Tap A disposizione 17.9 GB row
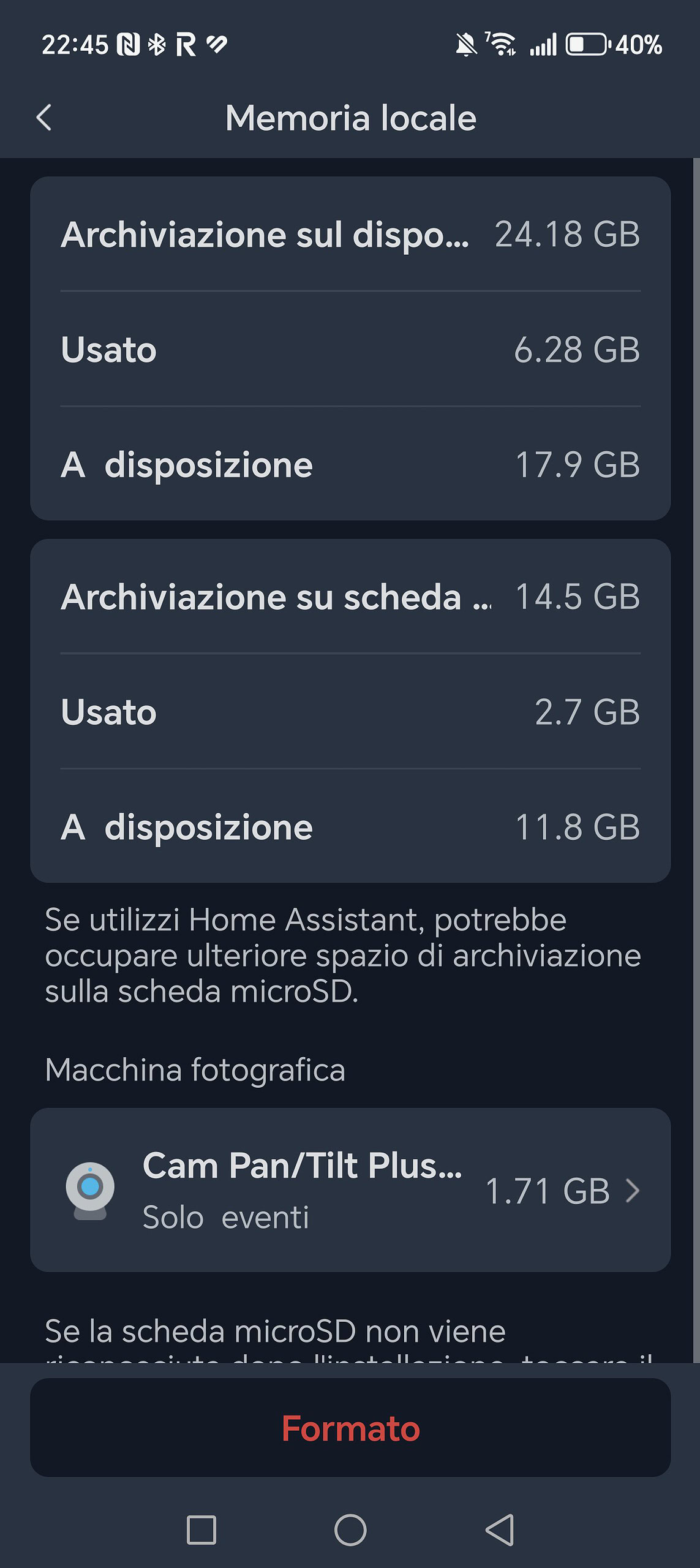The image size is (700, 1568). pyautogui.click(x=350, y=464)
